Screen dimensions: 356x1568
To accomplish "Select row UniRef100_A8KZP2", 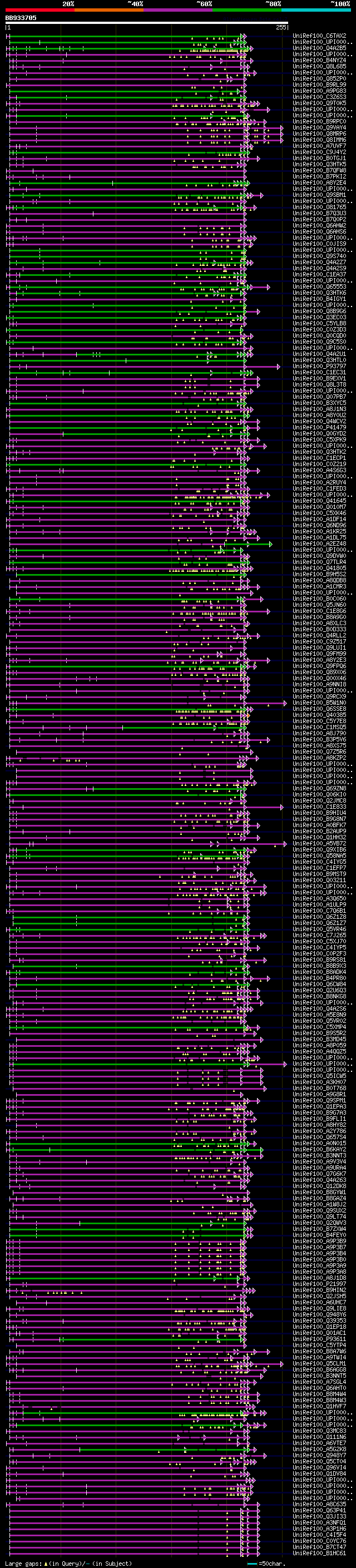I will (x=319, y=758).
